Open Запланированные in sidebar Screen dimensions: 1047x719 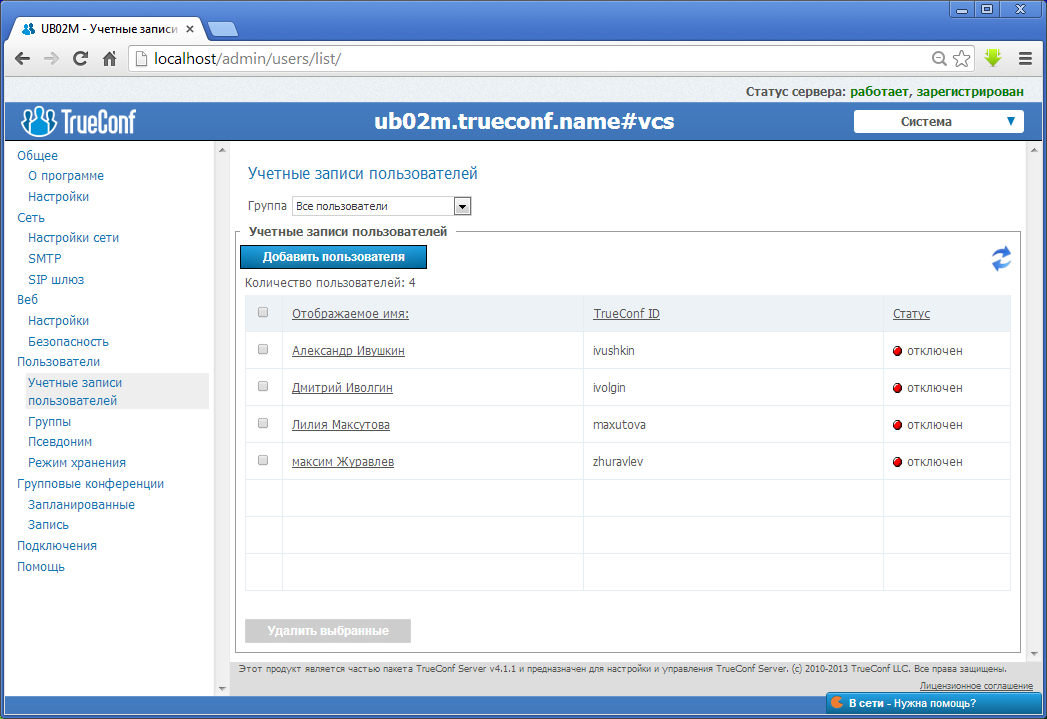(81, 505)
